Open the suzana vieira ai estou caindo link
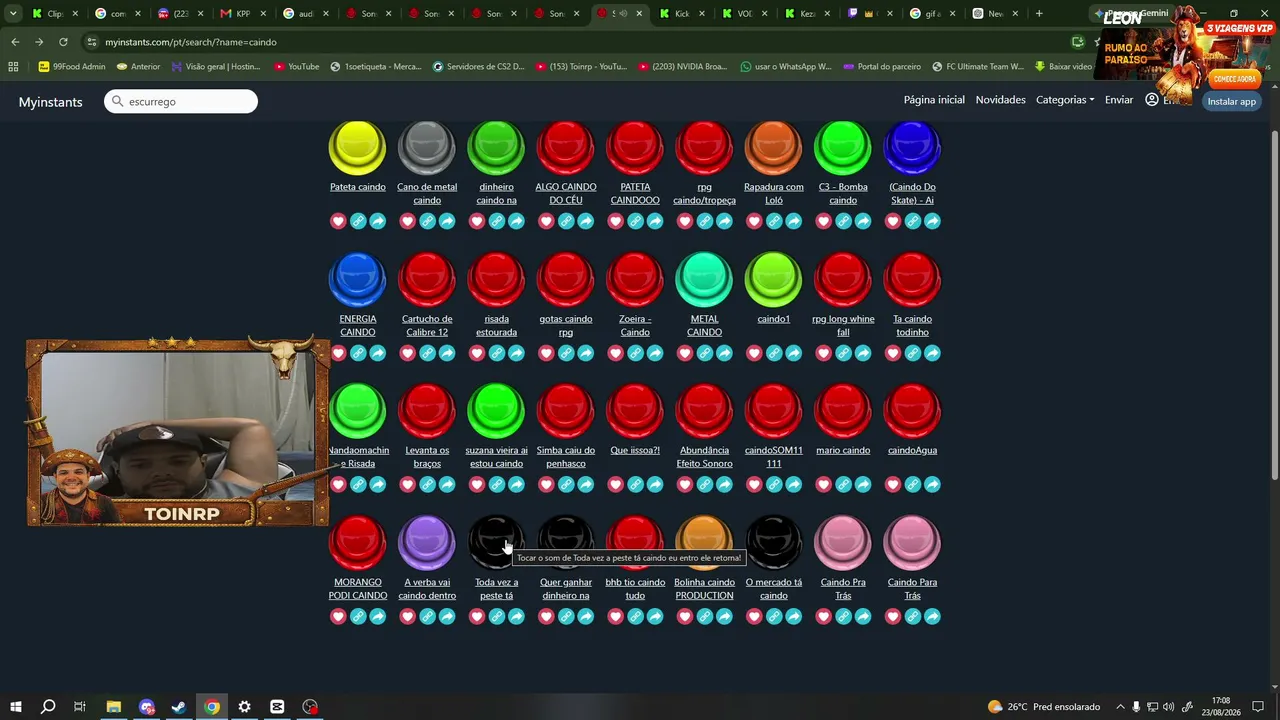This screenshot has height=720, width=1280. tap(497, 457)
